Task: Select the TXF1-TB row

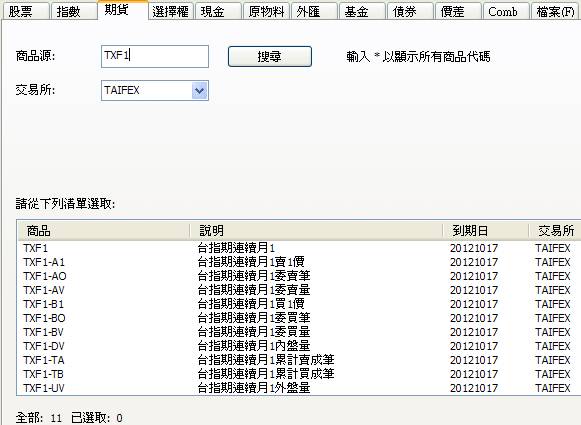Action: pyautogui.click(x=299, y=374)
